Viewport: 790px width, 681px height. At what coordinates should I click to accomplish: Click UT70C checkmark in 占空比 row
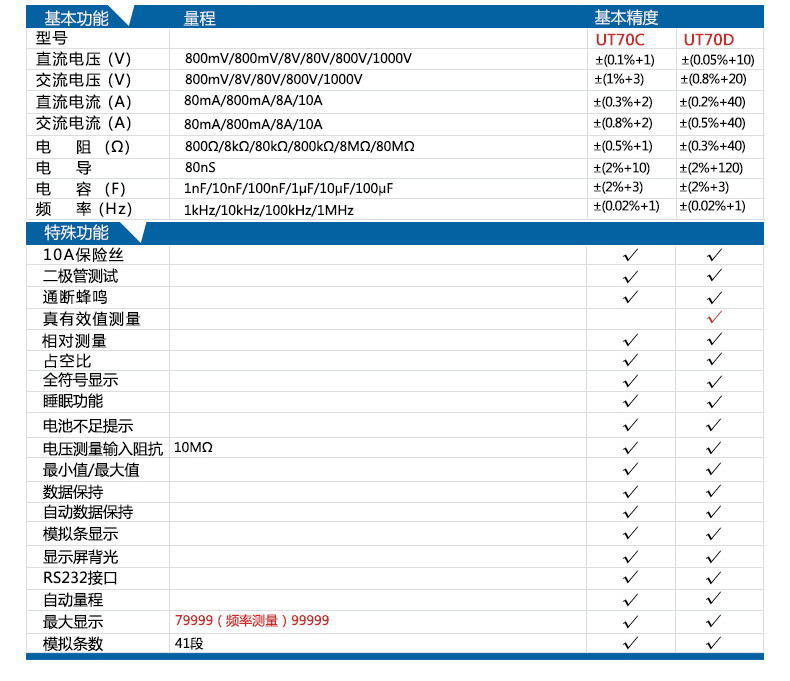[630, 360]
